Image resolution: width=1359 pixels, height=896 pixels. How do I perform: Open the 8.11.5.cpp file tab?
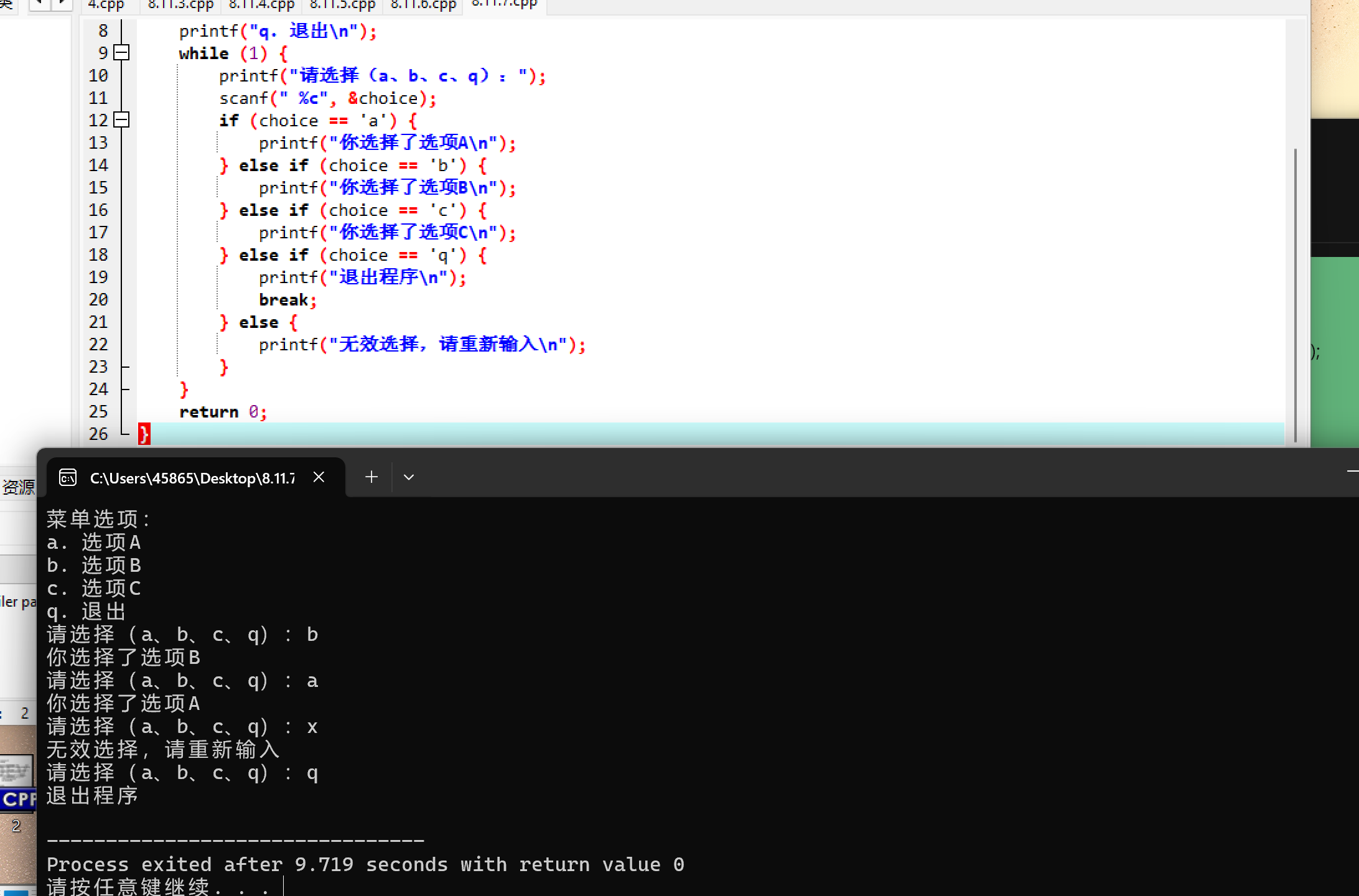click(342, 5)
